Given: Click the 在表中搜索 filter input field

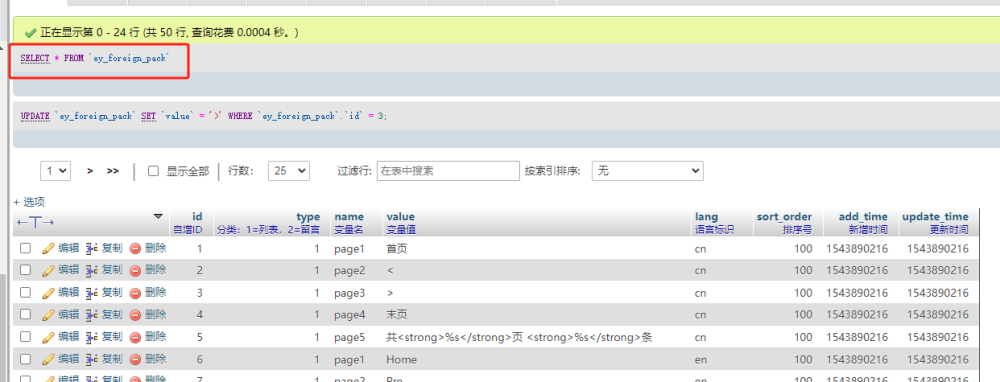Looking at the screenshot, I should [448, 171].
